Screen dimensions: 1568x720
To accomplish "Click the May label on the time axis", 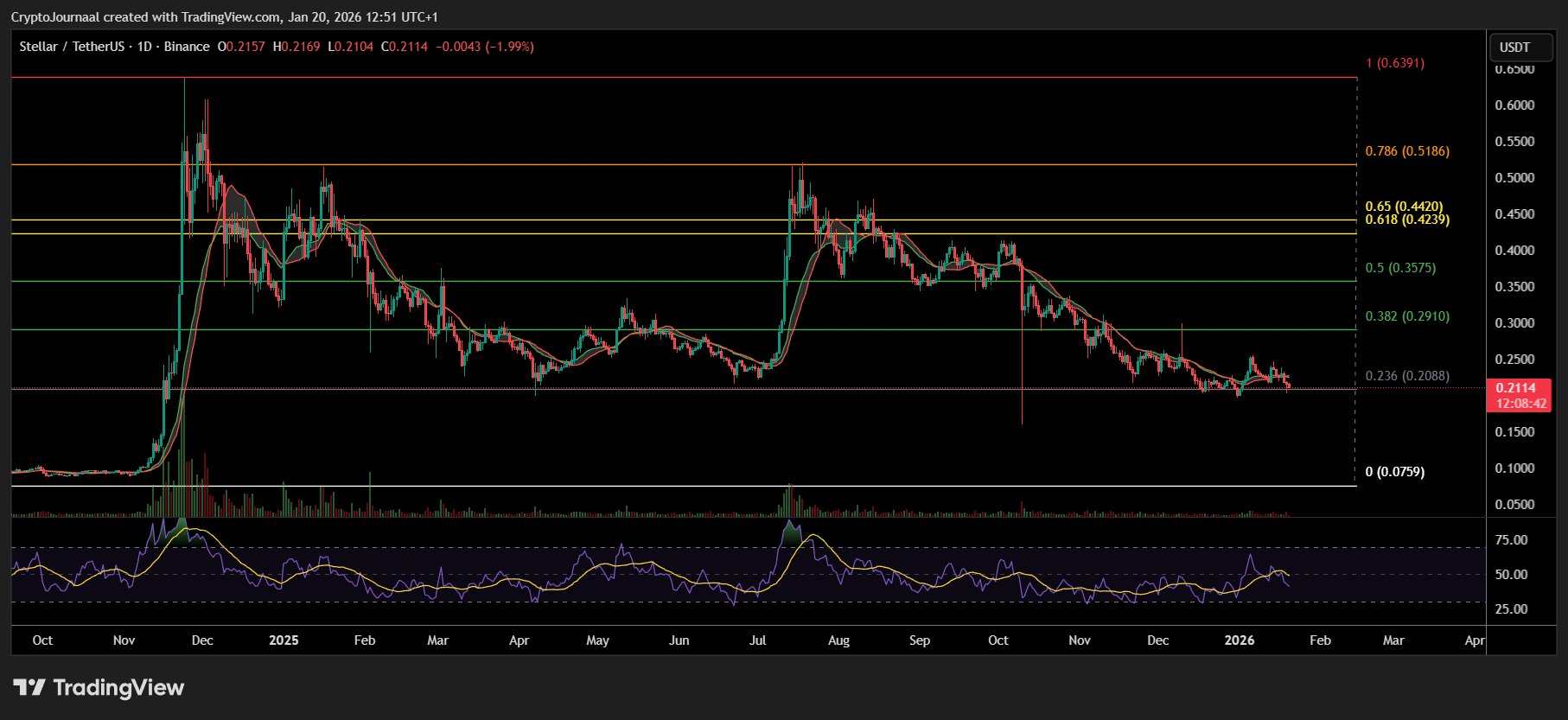I will [597, 640].
